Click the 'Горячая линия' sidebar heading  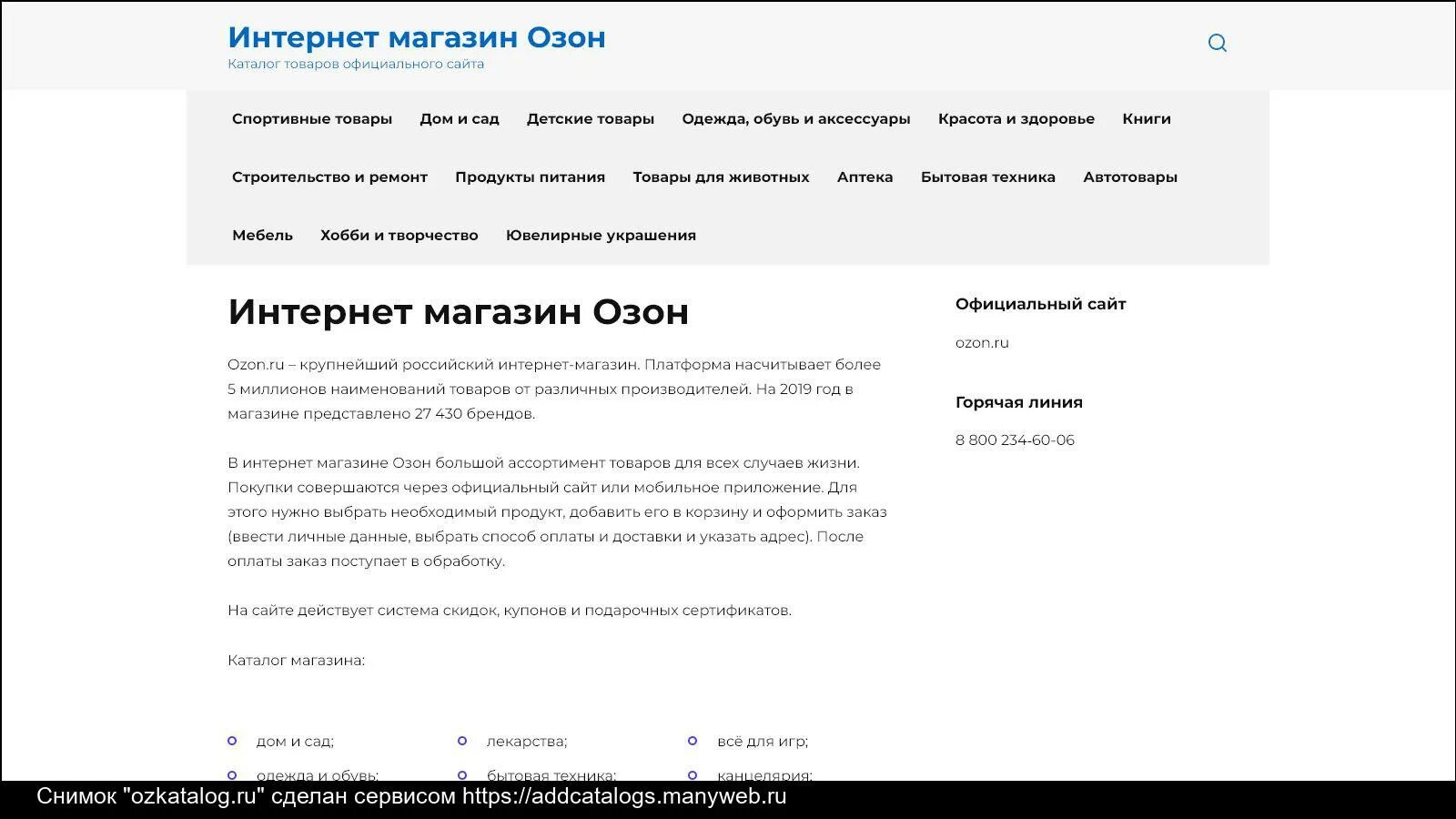pos(1018,402)
